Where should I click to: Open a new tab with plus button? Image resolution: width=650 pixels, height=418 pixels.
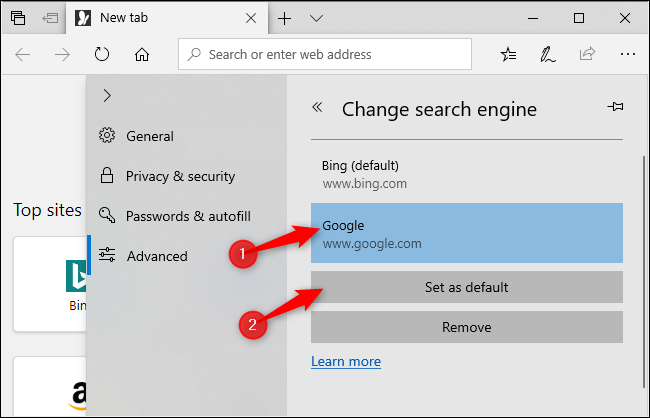[x=285, y=18]
